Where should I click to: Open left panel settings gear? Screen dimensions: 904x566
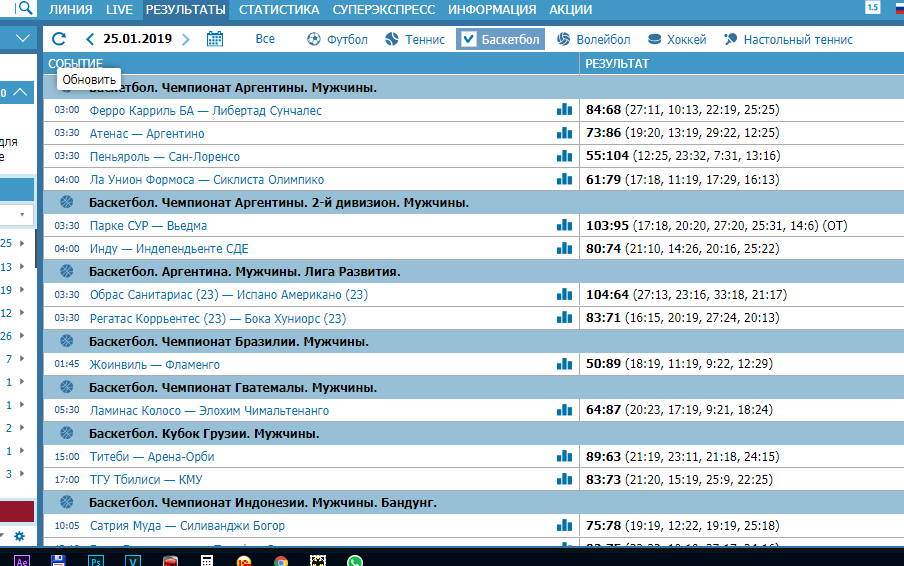pos(19,536)
